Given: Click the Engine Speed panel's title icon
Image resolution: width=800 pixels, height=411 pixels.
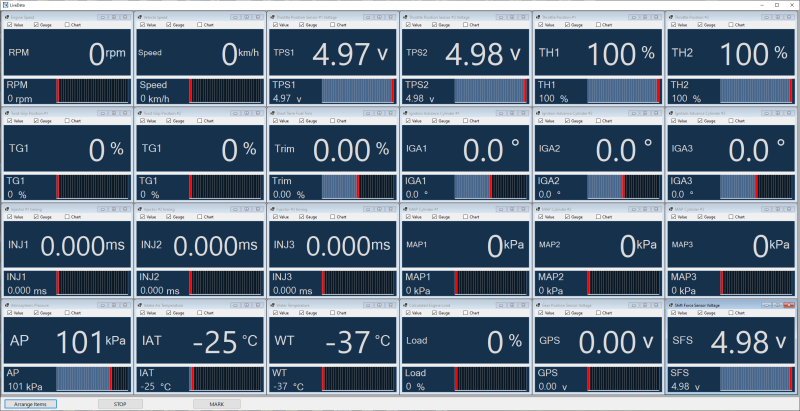Looking at the screenshot, I should pos(7,17).
